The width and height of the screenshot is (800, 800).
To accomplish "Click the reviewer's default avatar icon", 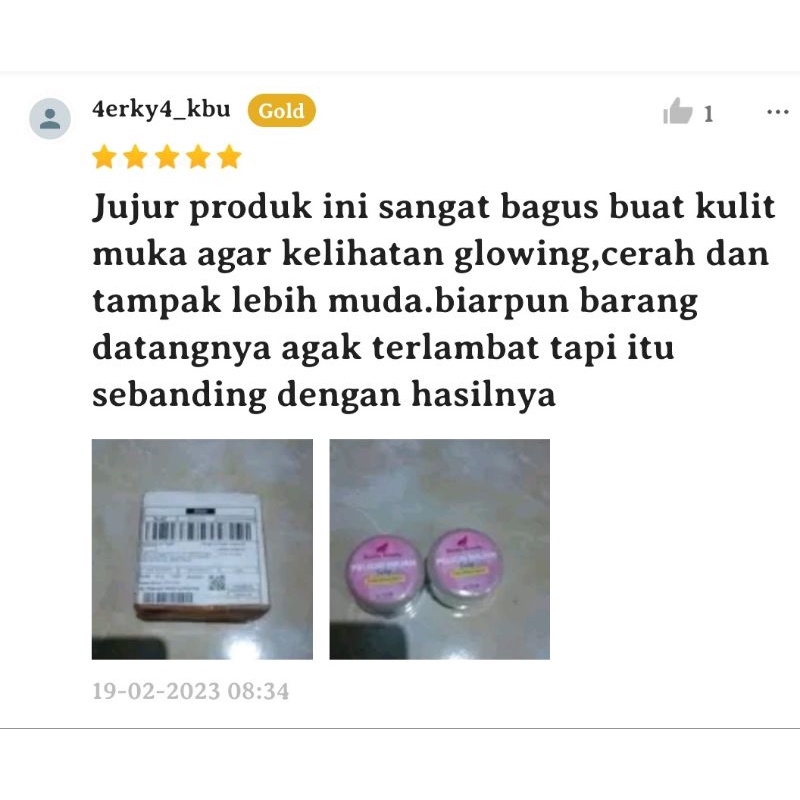I will click(49, 118).
